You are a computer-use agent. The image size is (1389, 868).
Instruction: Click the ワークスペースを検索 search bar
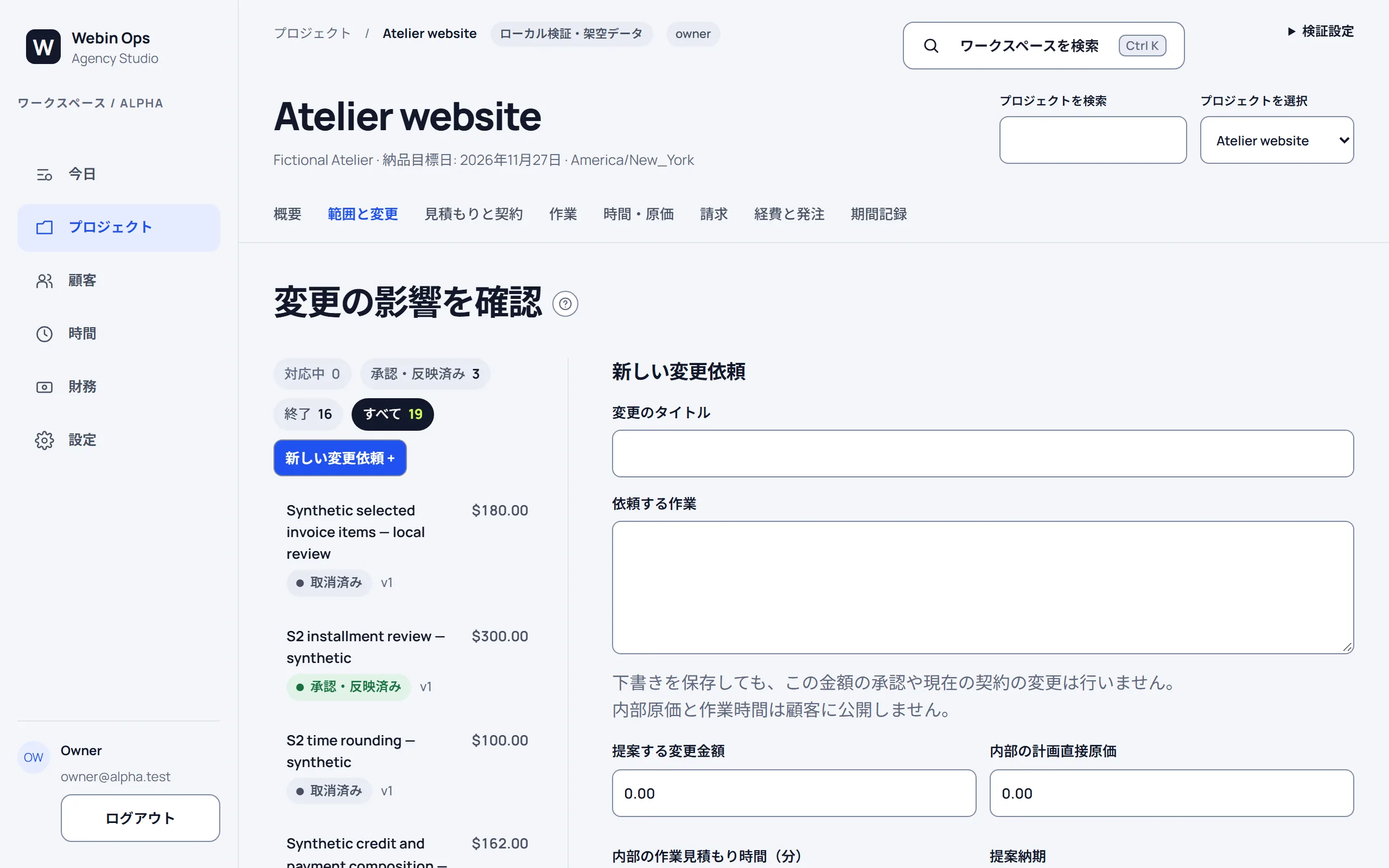point(1043,46)
